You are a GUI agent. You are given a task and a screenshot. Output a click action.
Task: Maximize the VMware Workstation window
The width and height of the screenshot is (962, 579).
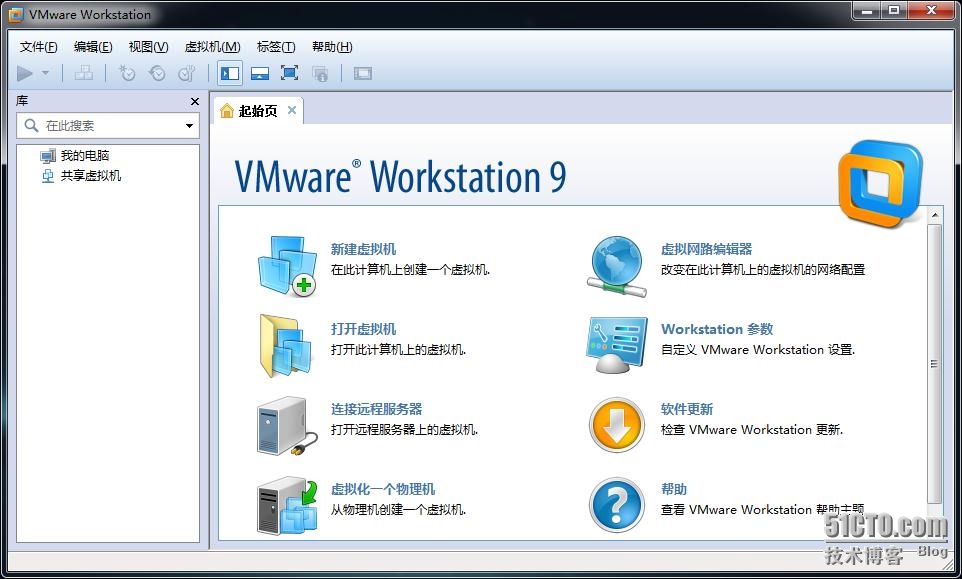click(x=894, y=10)
